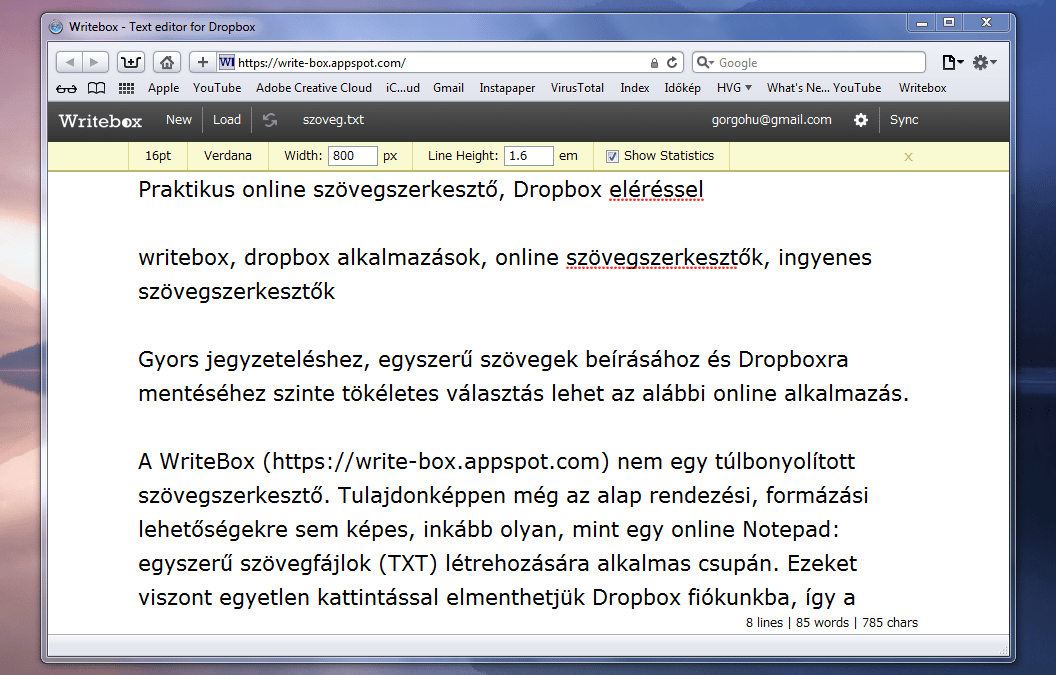The image size is (1056, 675).
Task: Click the Writebox logo
Action: pos(100,121)
